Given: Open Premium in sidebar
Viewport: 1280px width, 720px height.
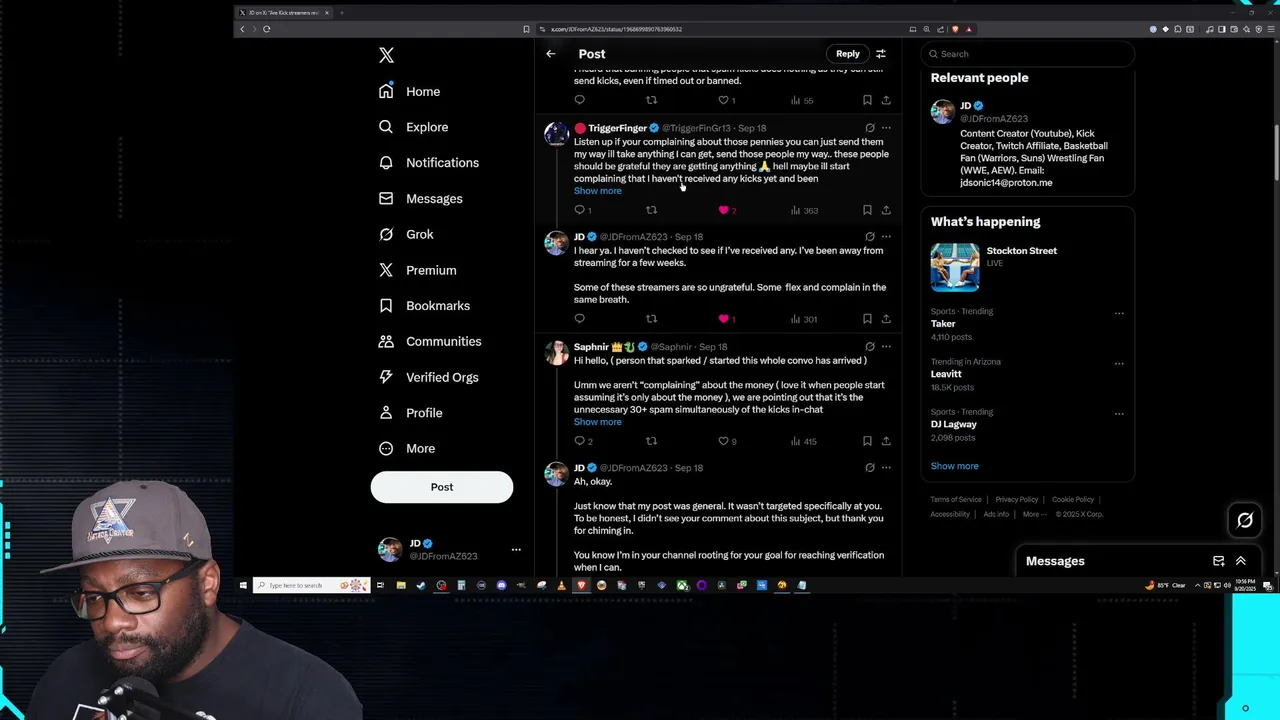Looking at the screenshot, I should point(418,270).
